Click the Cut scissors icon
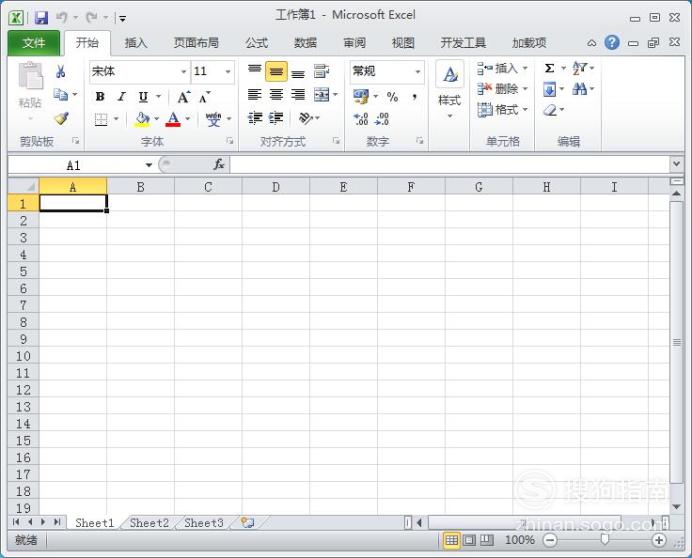 61,71
